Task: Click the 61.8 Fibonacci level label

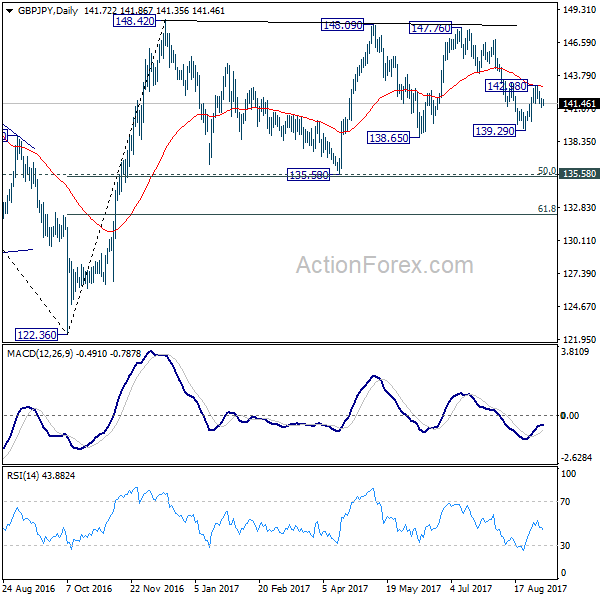Action: 547,209
